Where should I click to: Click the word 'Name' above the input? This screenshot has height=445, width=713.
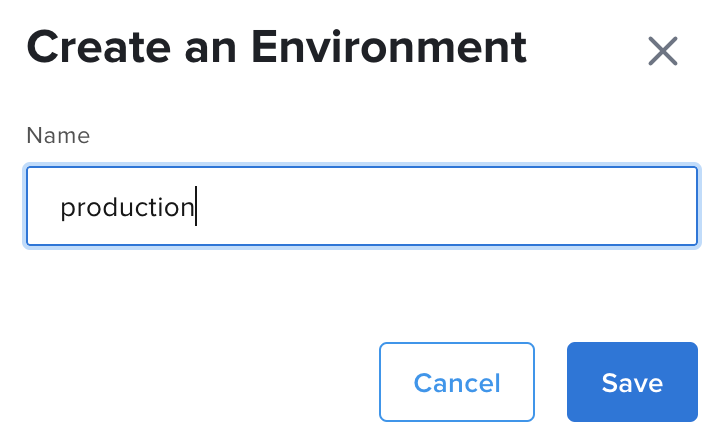pos(58,136)
